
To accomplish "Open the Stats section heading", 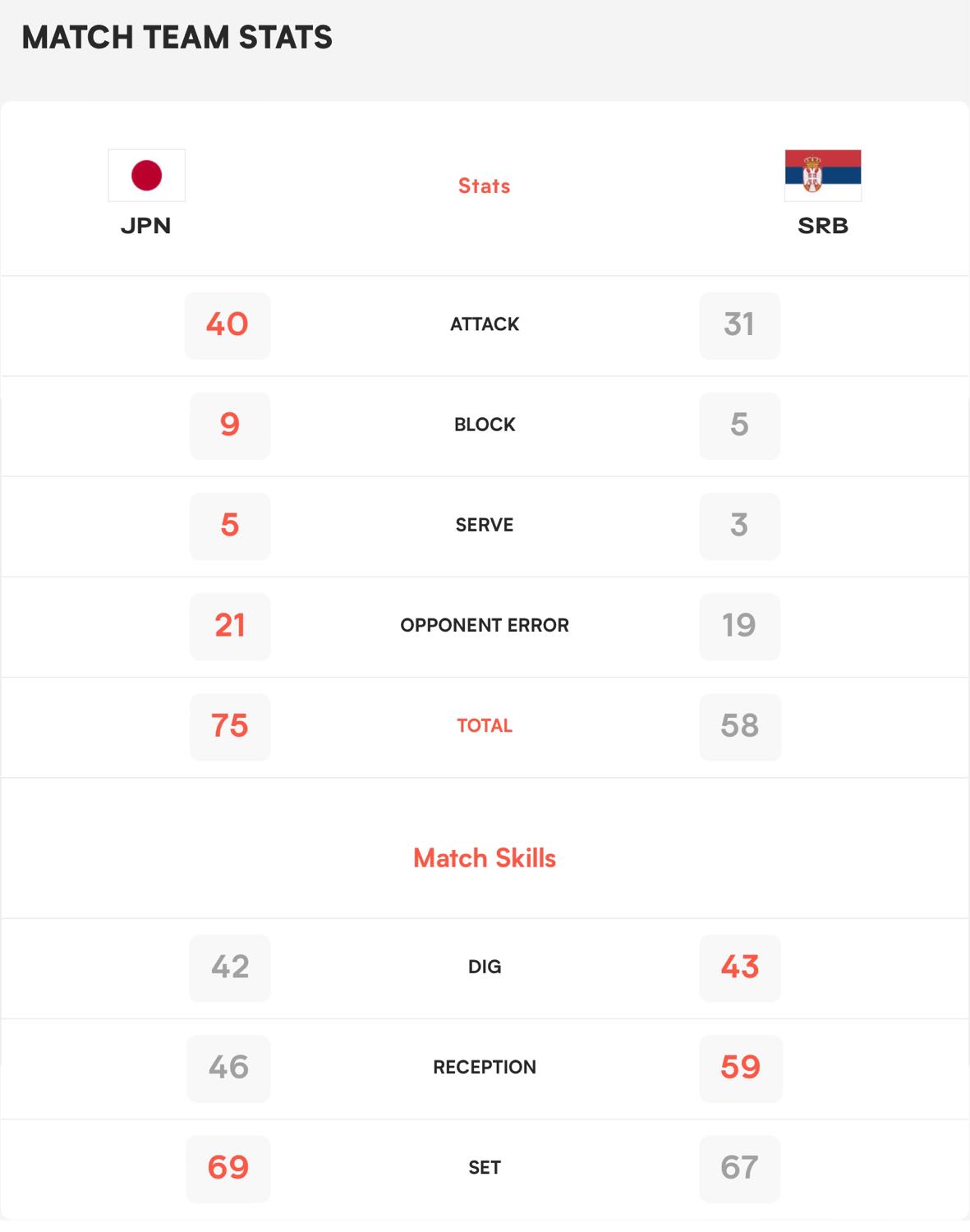I will tap(485, 186).
